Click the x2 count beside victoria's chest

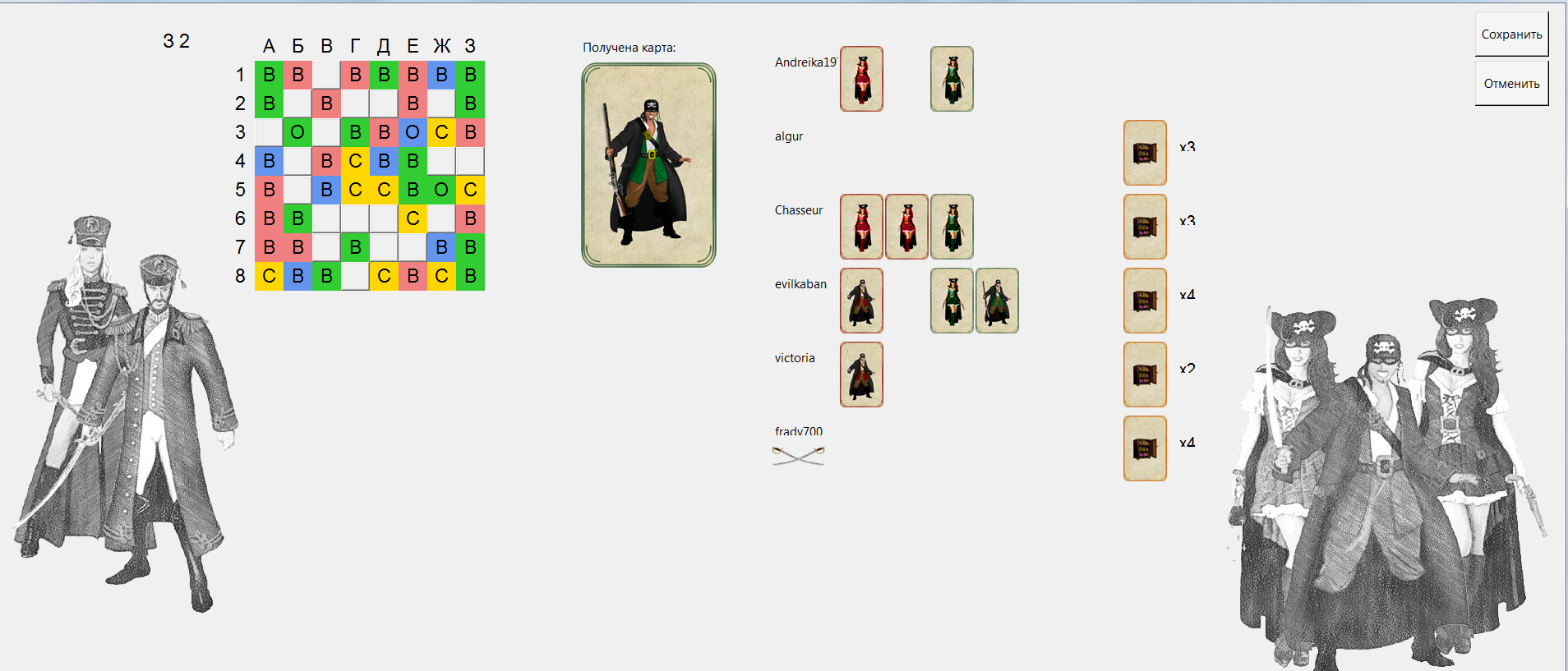pos(1187,369)
